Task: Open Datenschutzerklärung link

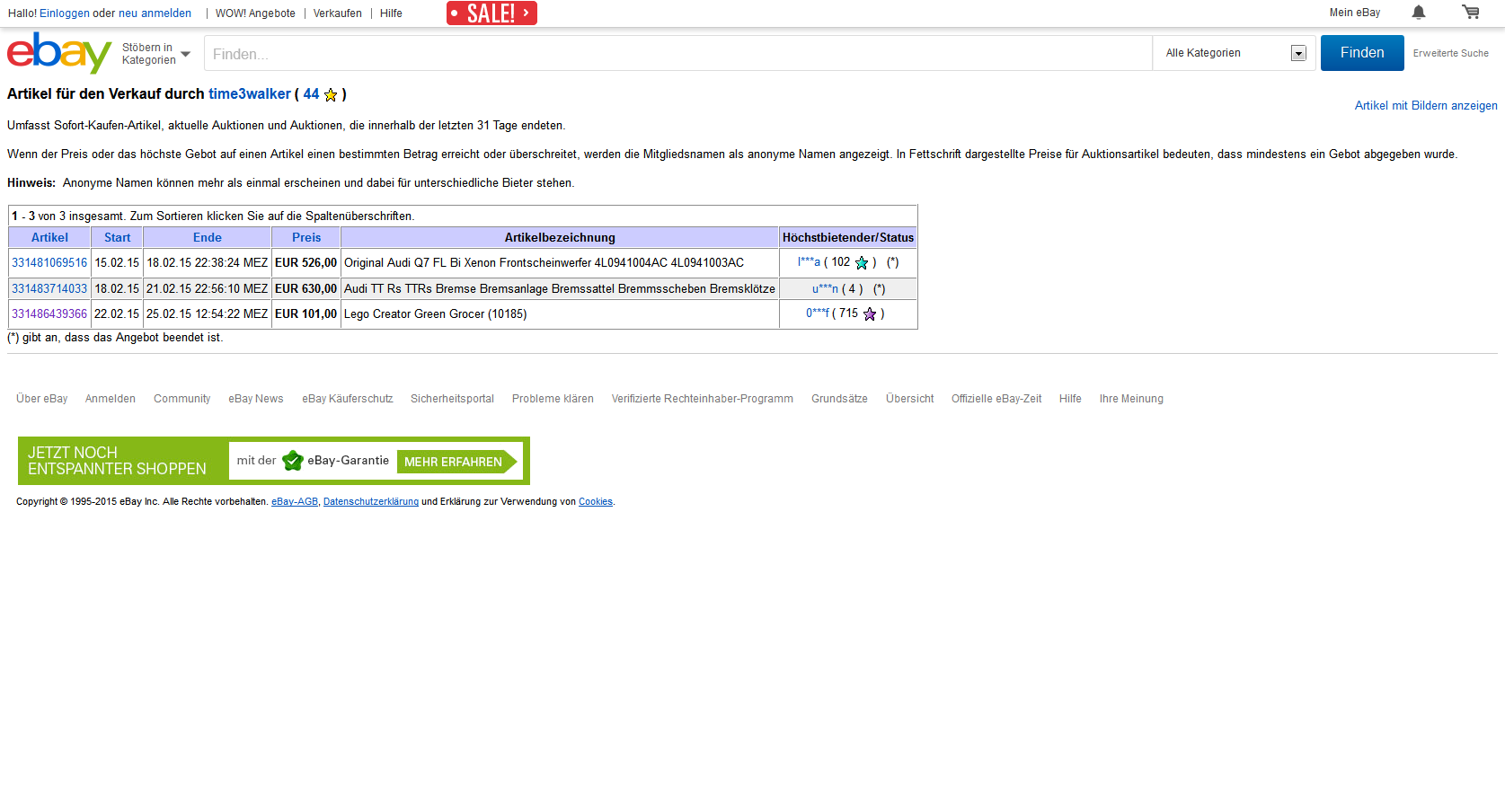Action: (x=371, y=502)
